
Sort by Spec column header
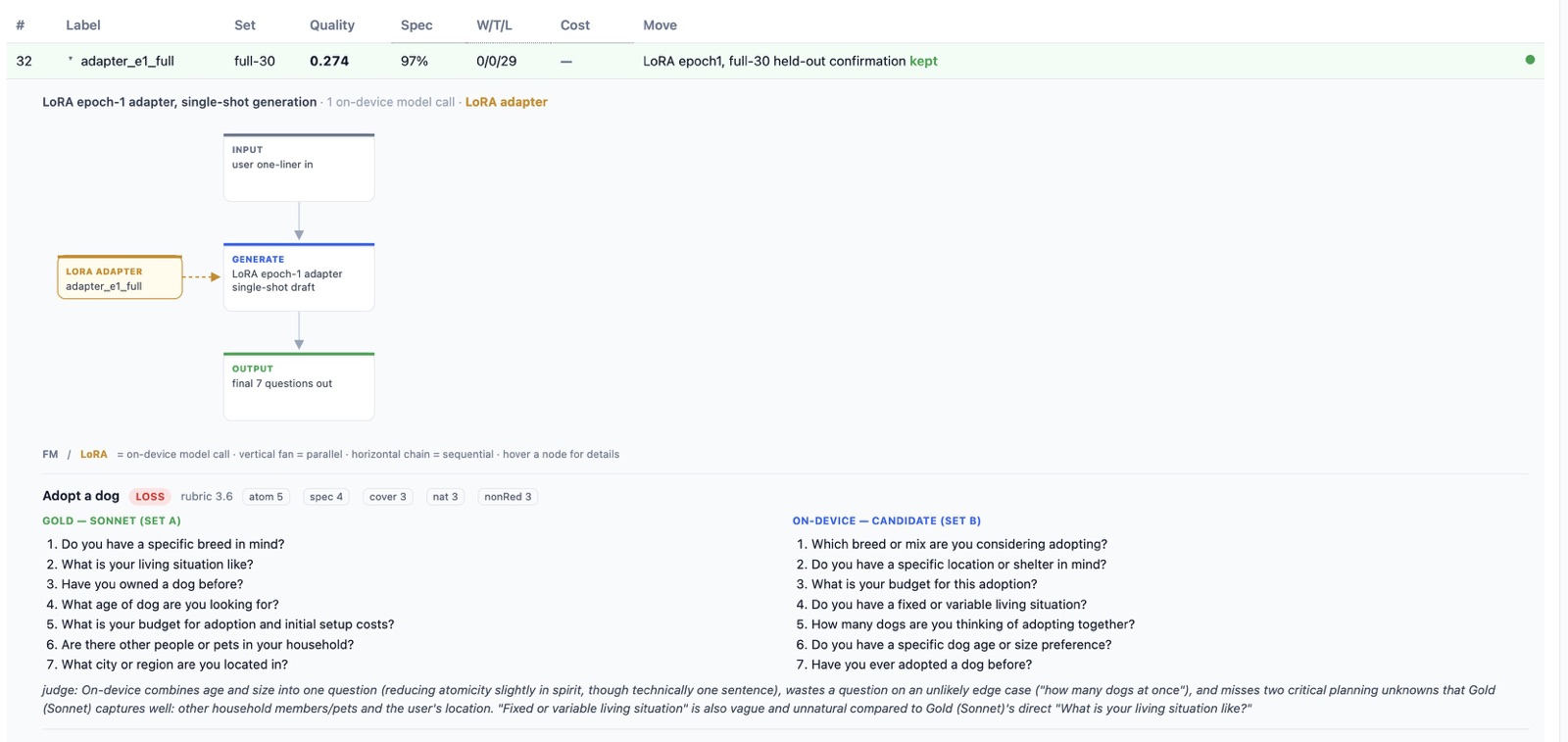tap(416, 25)
